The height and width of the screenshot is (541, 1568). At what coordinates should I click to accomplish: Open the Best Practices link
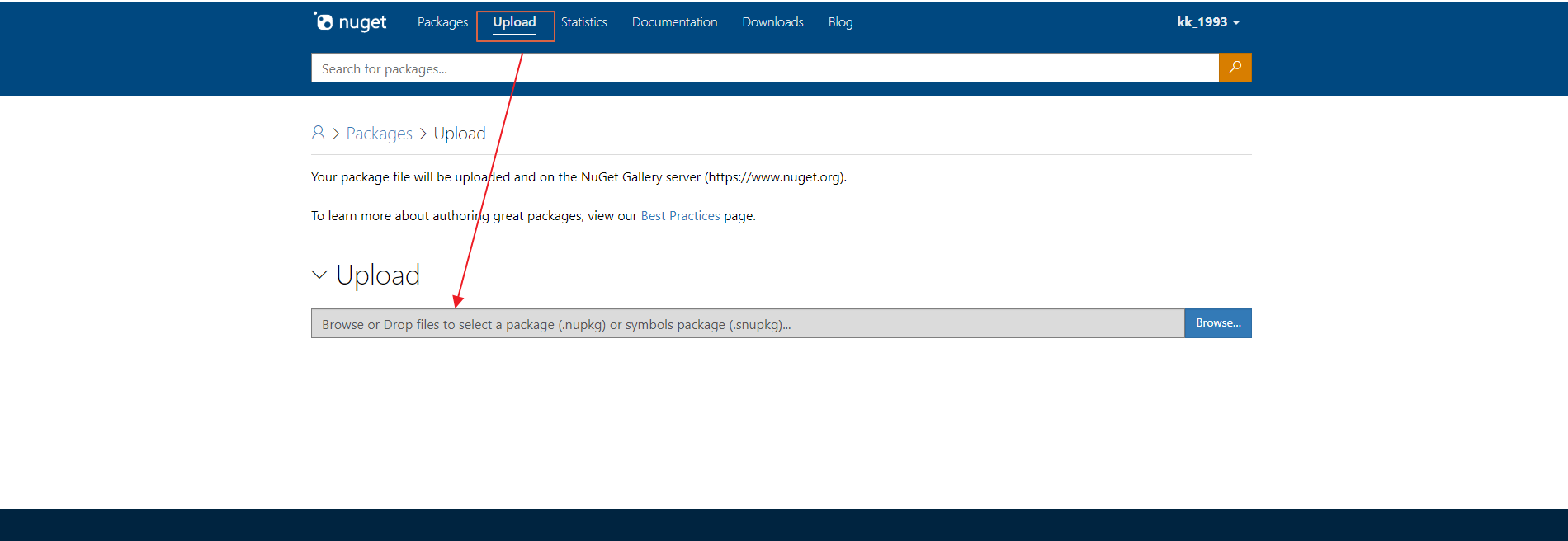pyautogui.click(x=680, y=216)
